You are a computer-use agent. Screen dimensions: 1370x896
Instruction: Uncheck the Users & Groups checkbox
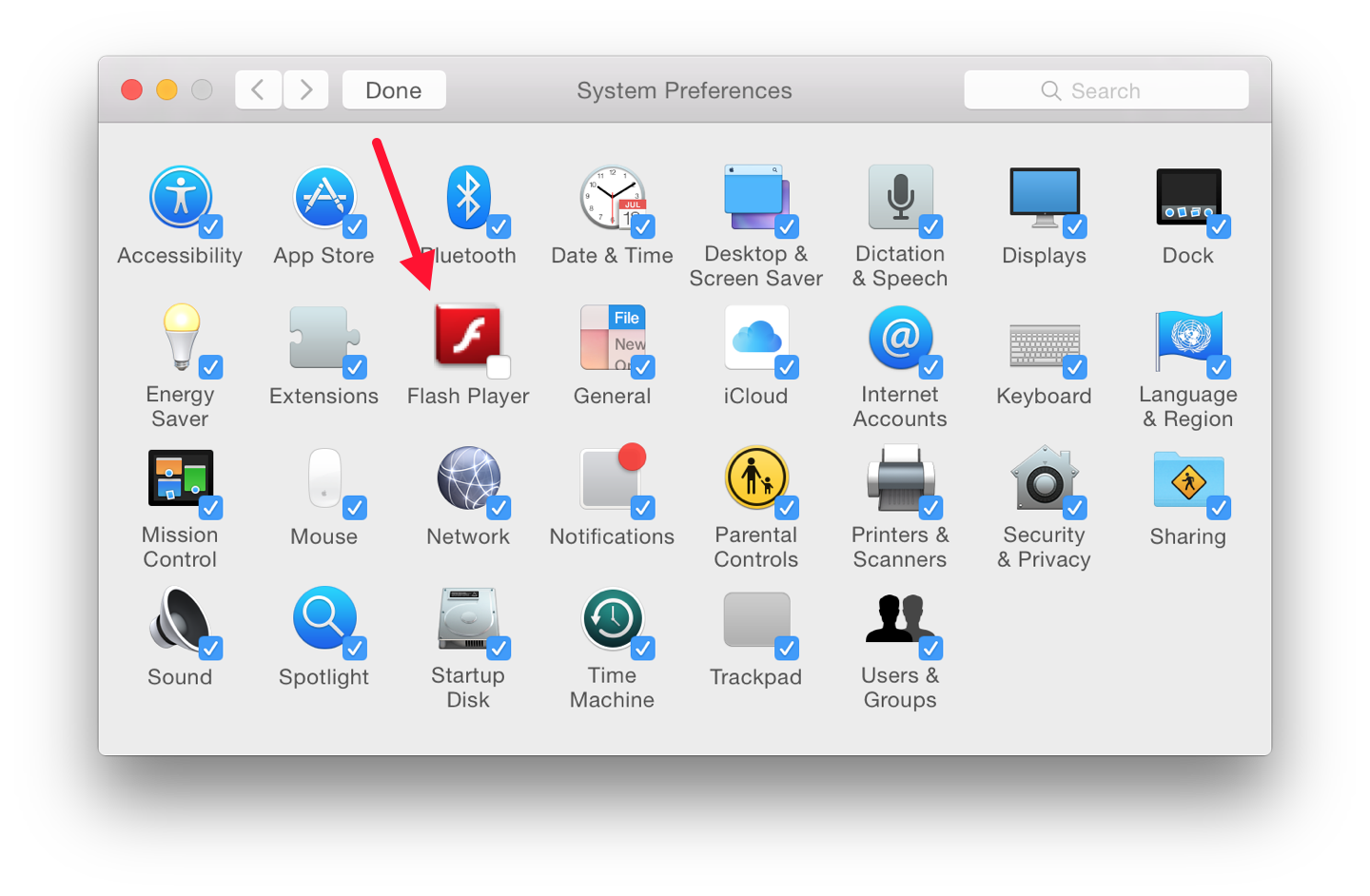[x=930, y=648]
